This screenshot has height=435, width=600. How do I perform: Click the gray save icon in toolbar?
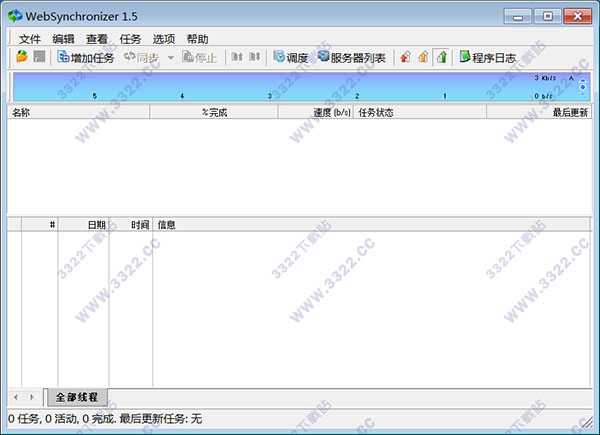point(39,57)
